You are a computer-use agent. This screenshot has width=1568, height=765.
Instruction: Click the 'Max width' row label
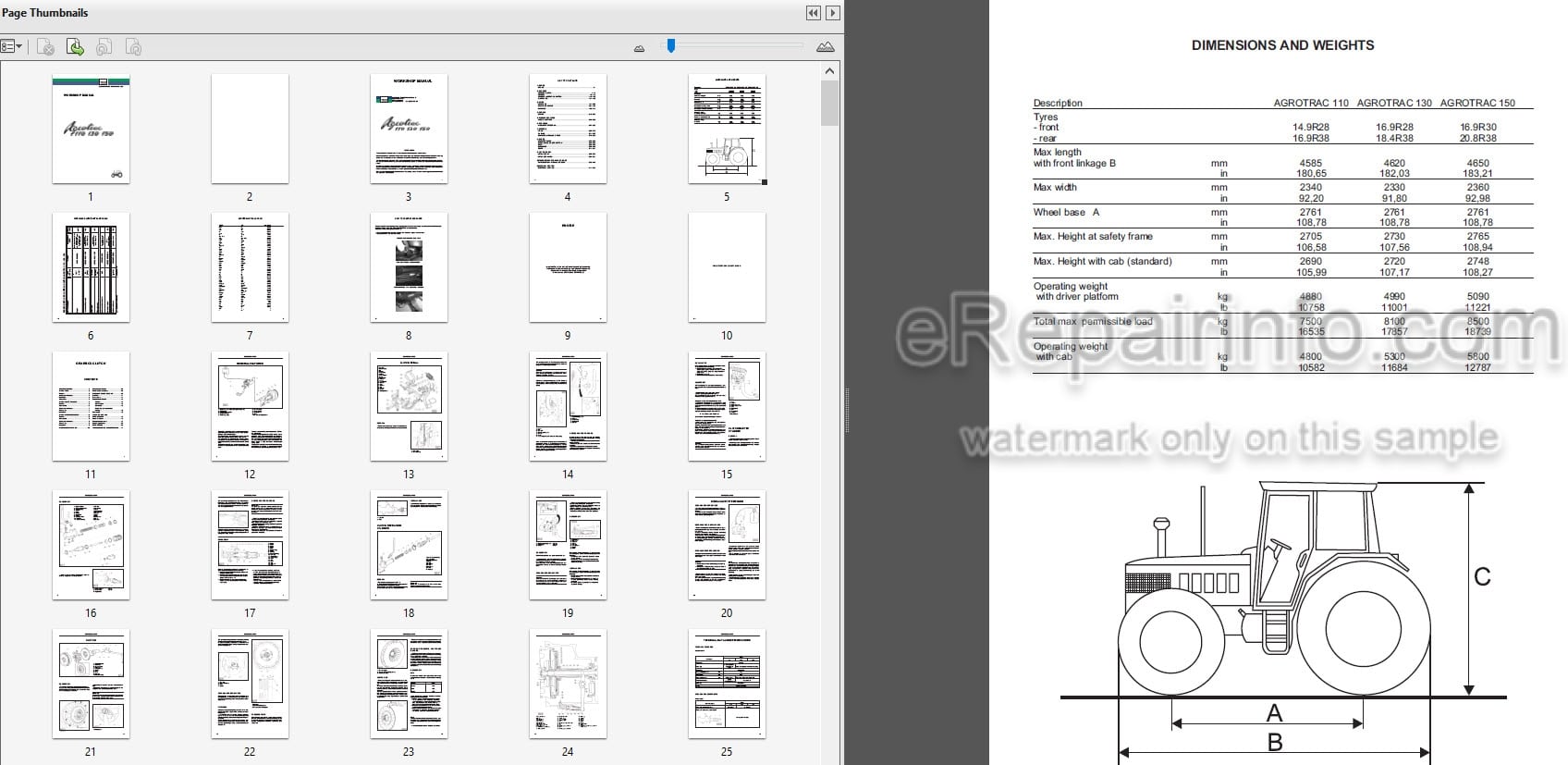[x=1055, y=187]
